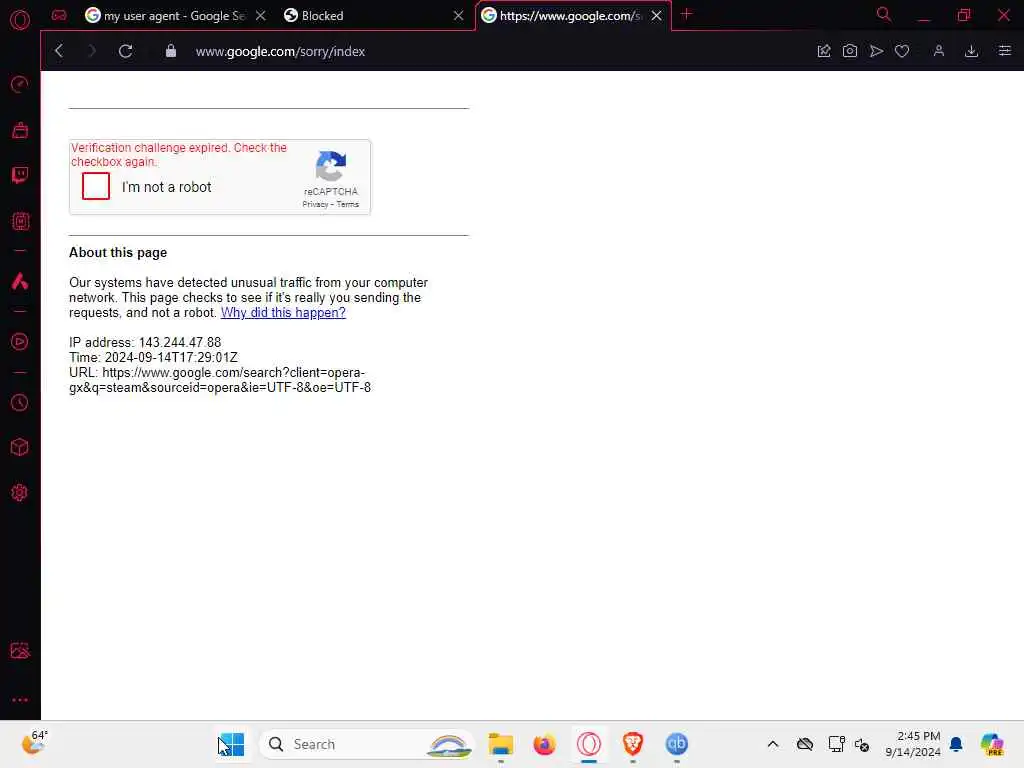The height and width of the screenshot is (768, 1024).
Task: Open GX Control speedometer in sidebar
Action: [x=20, y=84]
